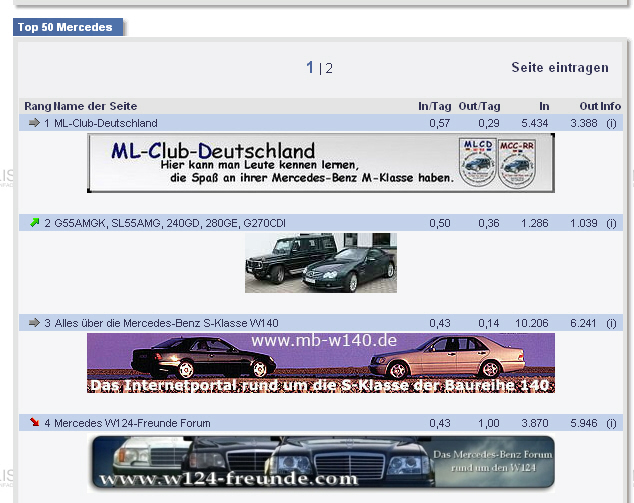634x503 pixels.
Task: Click the Info column header
Action: (610, 106)
